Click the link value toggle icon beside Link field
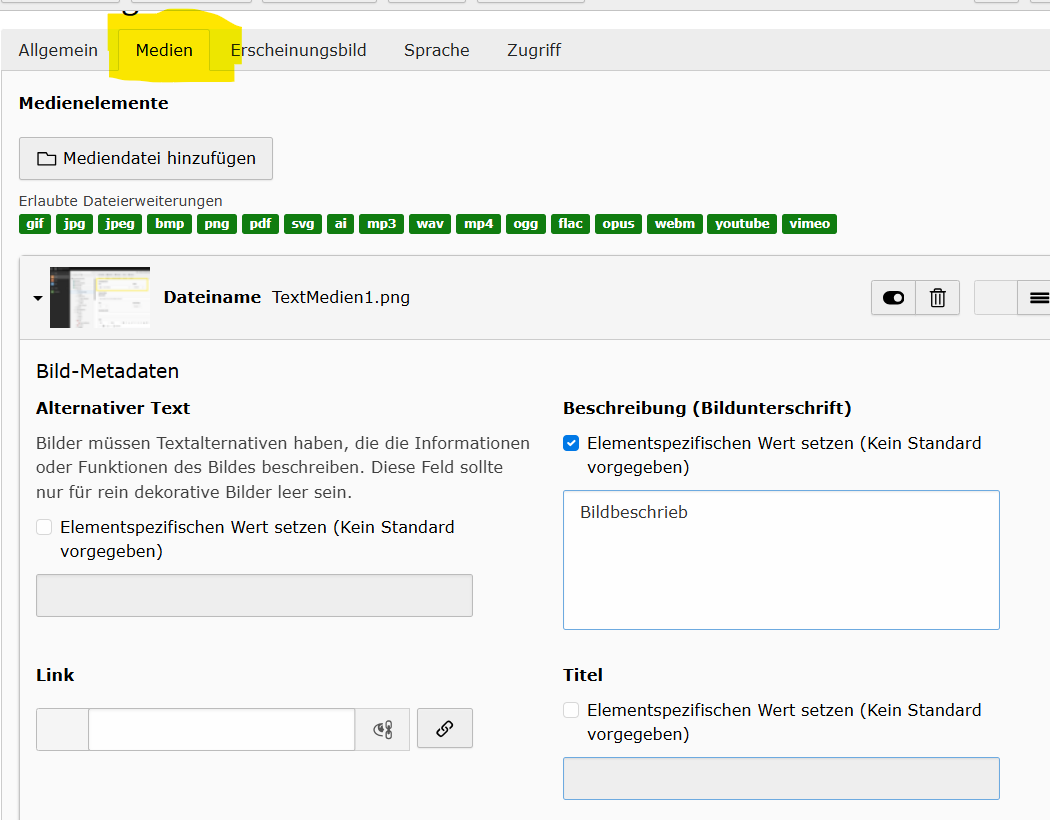 pos(382,730)
